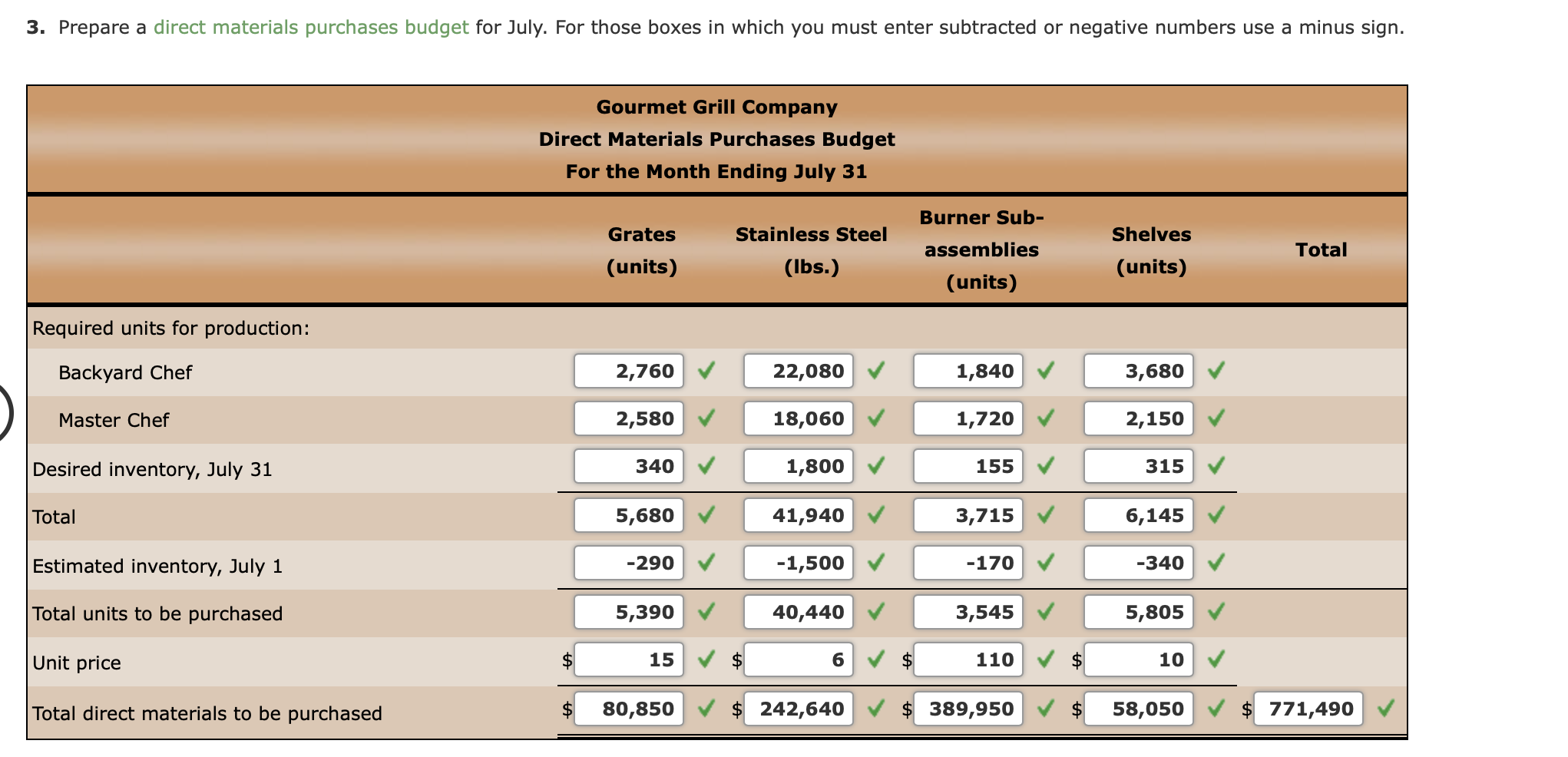Click the checkmark beside Backyard Chef 3,680 shelves
Screen dimensions: 1568x757
pos(1216,371)
